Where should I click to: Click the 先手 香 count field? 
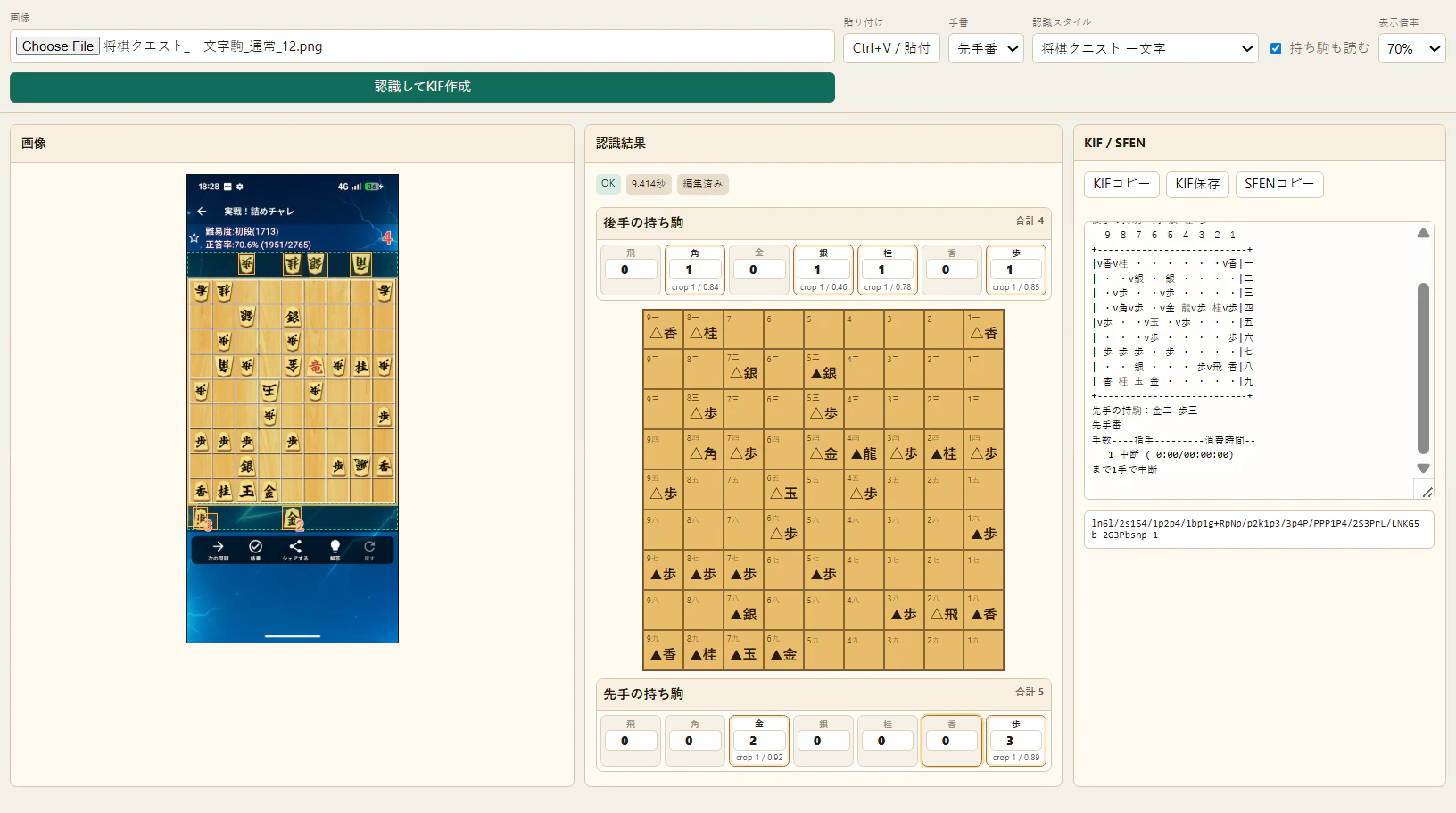[x=952, y=741]
